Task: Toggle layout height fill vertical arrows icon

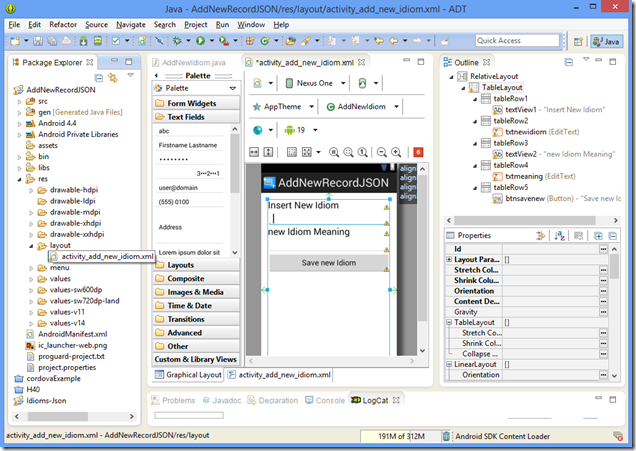Action: [x=268, y=152]
